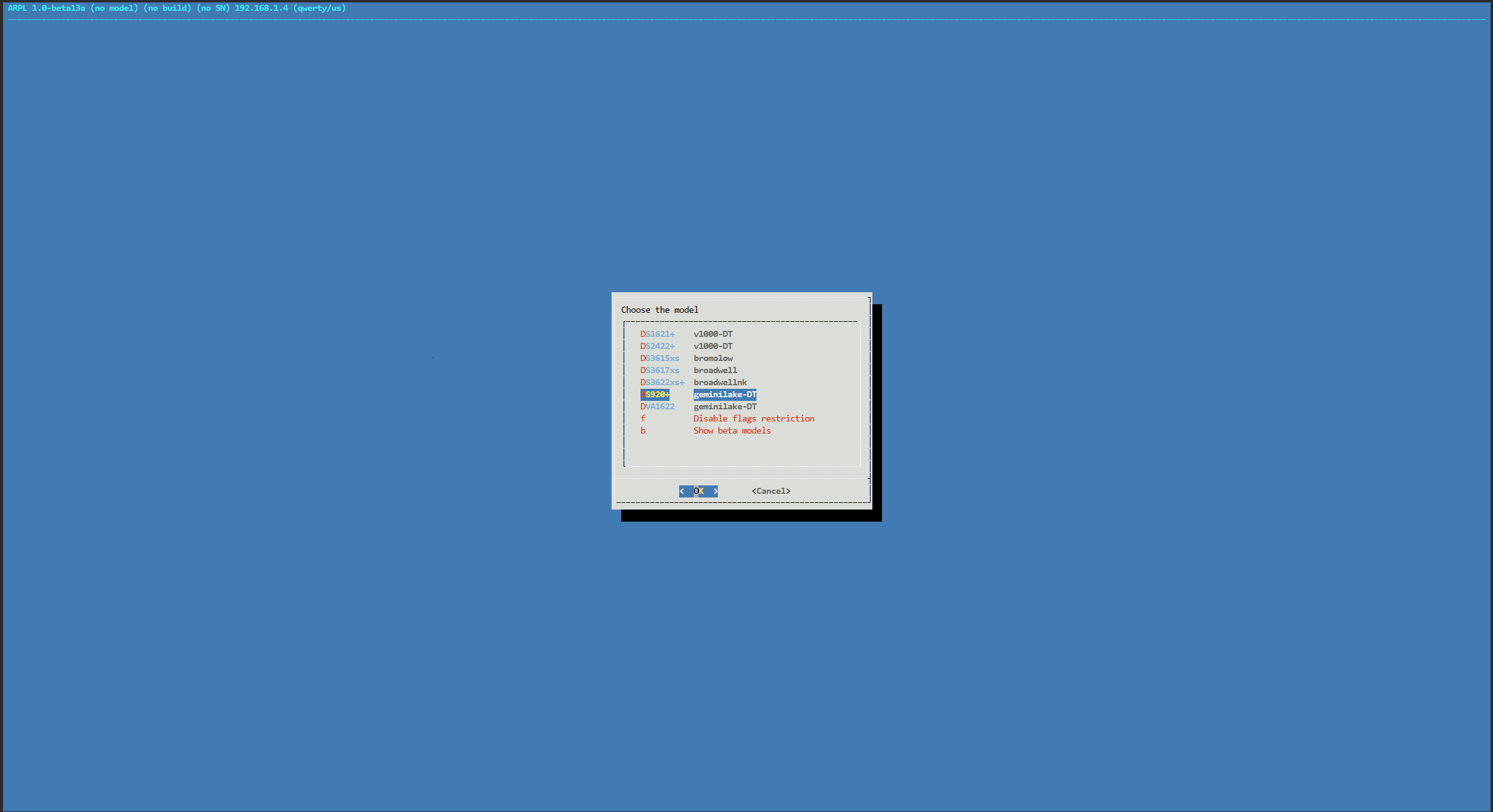Image resolution: width=1493 pixels, height=812 pixels.
Task: Click the 'broadwell' platform text
Action: (x=715, y=370)
